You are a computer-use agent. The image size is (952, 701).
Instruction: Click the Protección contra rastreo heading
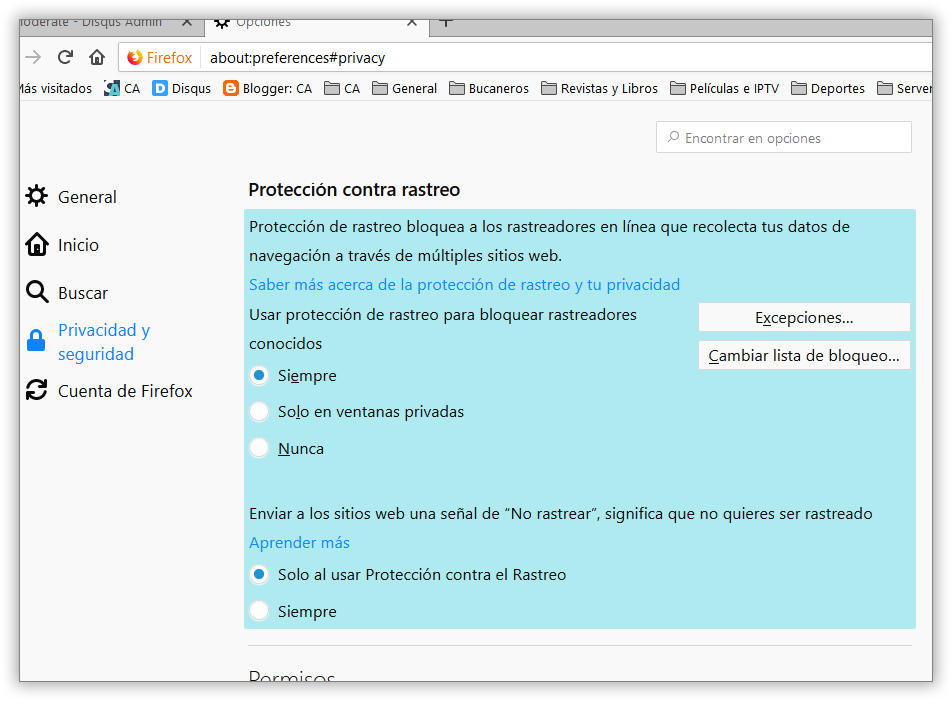354,190
